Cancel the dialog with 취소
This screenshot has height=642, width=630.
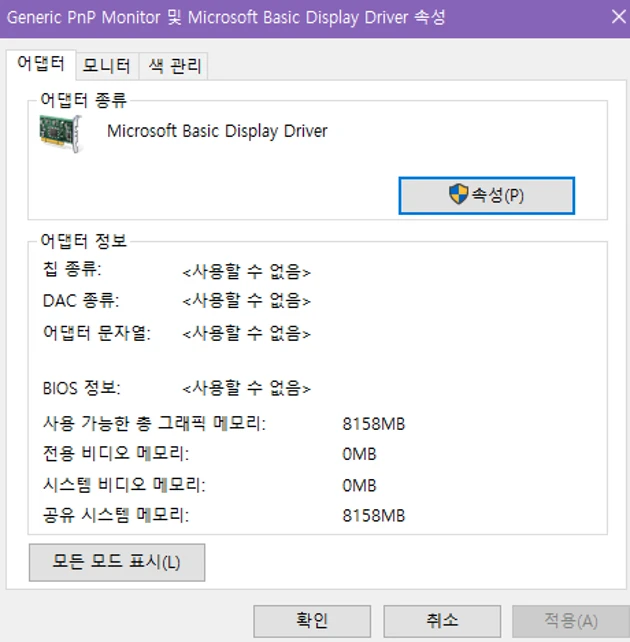442,621
